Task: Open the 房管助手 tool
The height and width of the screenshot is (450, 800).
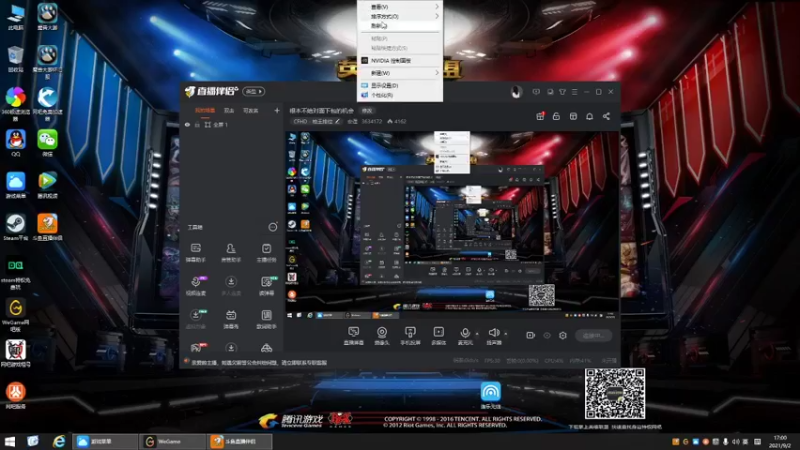Action: (x=231, y=253)
